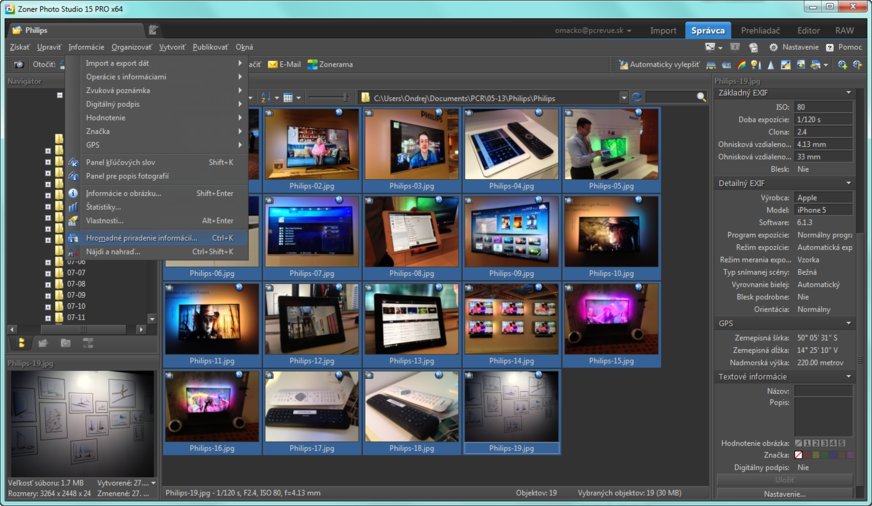Image resolution: width=872 pixels, height=506 pixels.
Task: Open Zonerama from the toolbar
Action: pyautogui.click(x=330, y=64)
